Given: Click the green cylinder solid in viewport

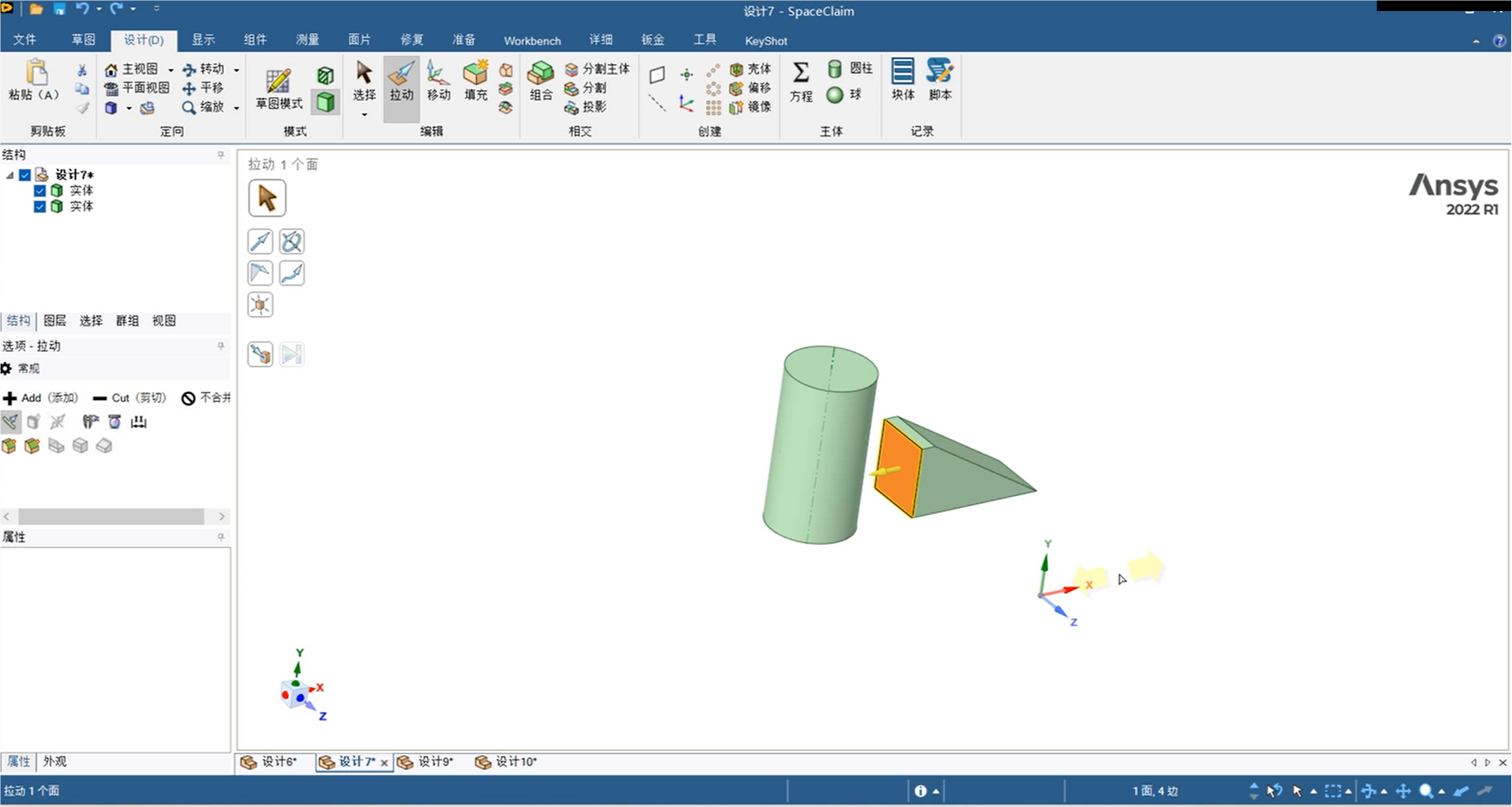Looking at the screenshot, I should [819, 446].
